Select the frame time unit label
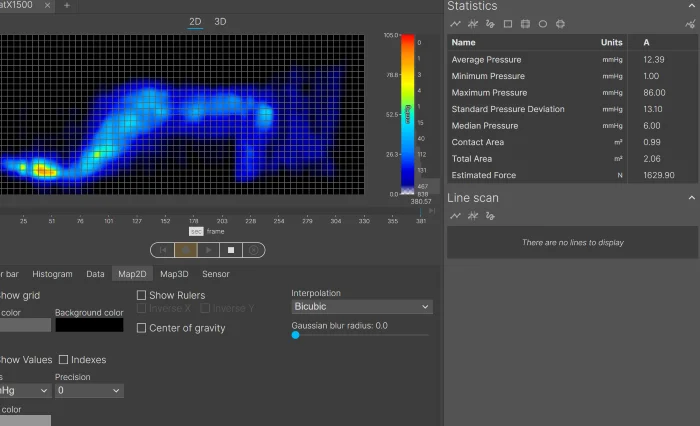 (x=215, y=231)
